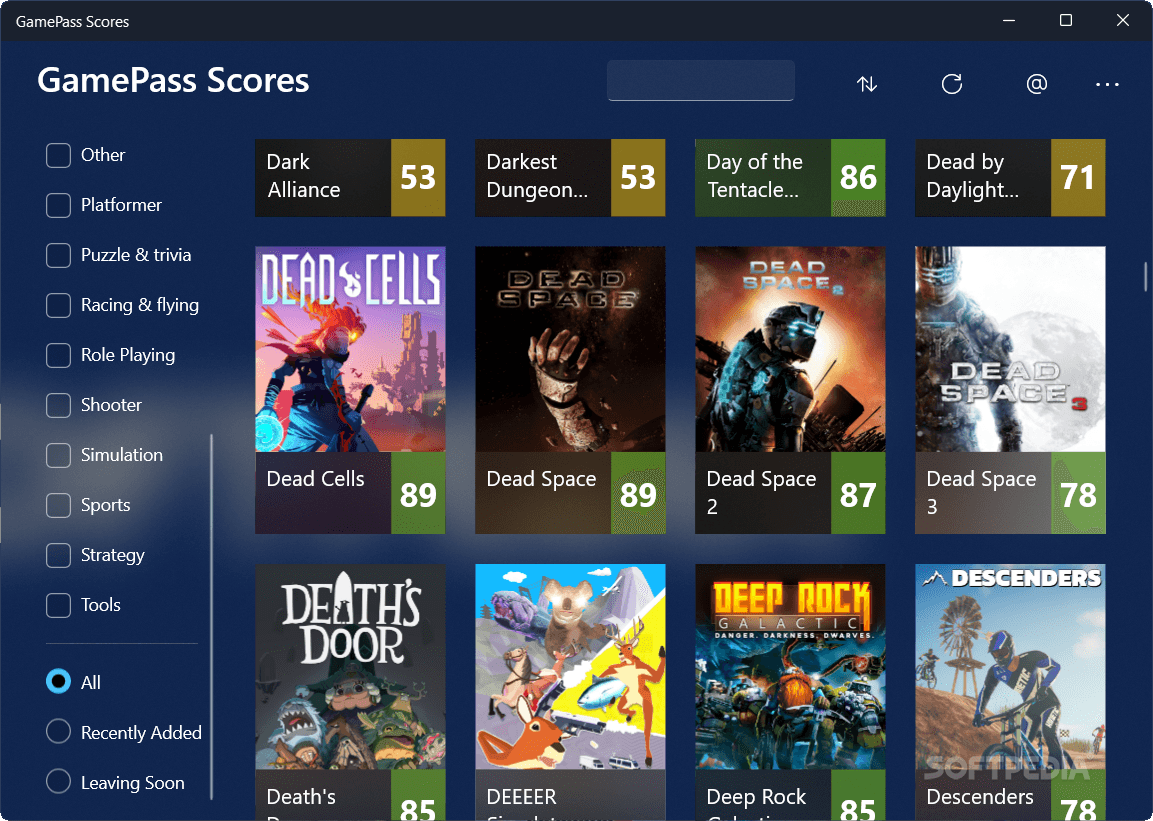Focus the search box in header
This screenshot has height=821, width=1153.
tap(700, 80)
